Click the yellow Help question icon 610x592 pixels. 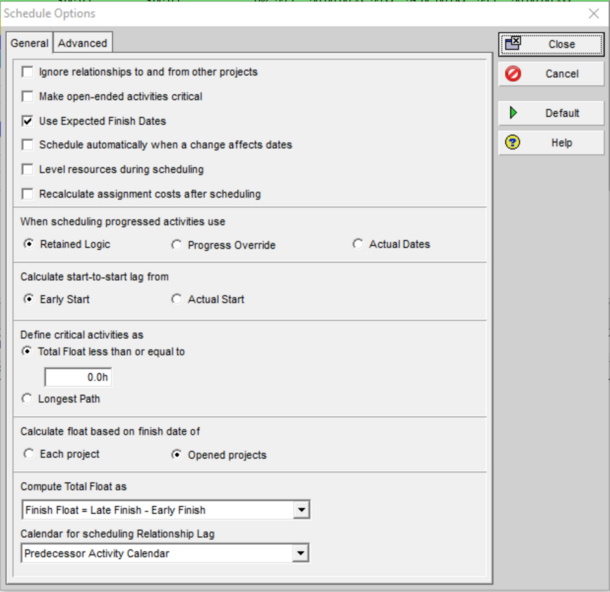point(513,143)
